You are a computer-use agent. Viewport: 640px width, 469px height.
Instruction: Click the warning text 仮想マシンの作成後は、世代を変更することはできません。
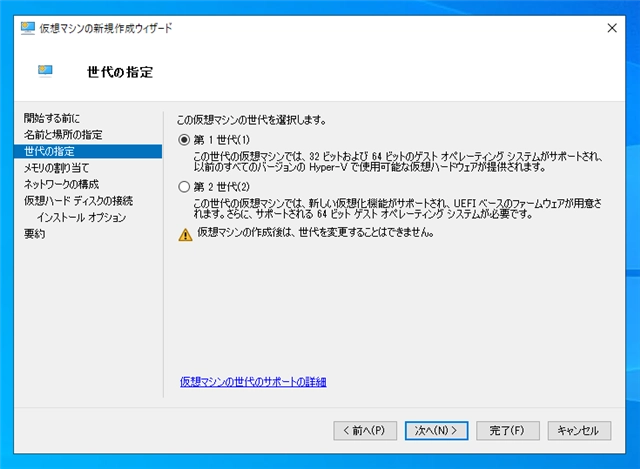pyautogui.click(x=316, y=233)
